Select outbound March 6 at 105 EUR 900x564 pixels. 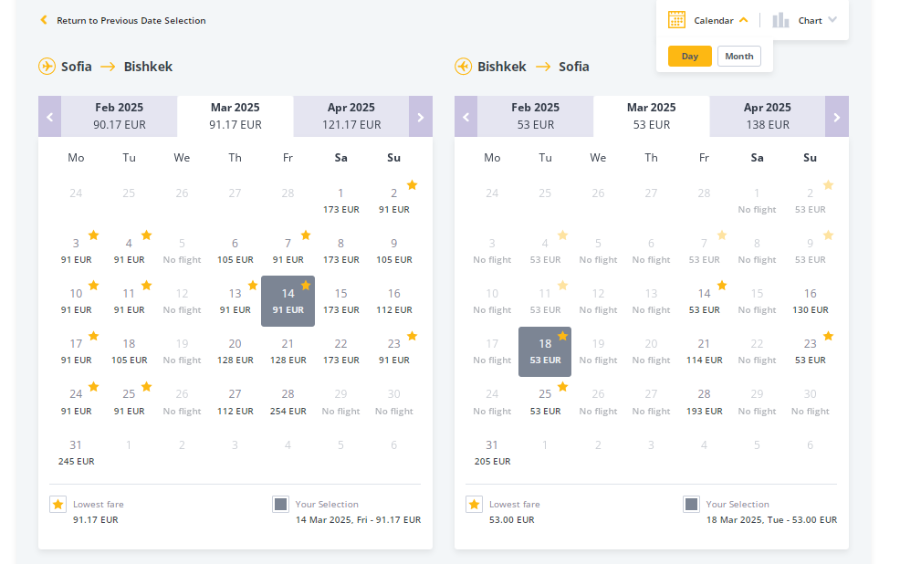235,251
